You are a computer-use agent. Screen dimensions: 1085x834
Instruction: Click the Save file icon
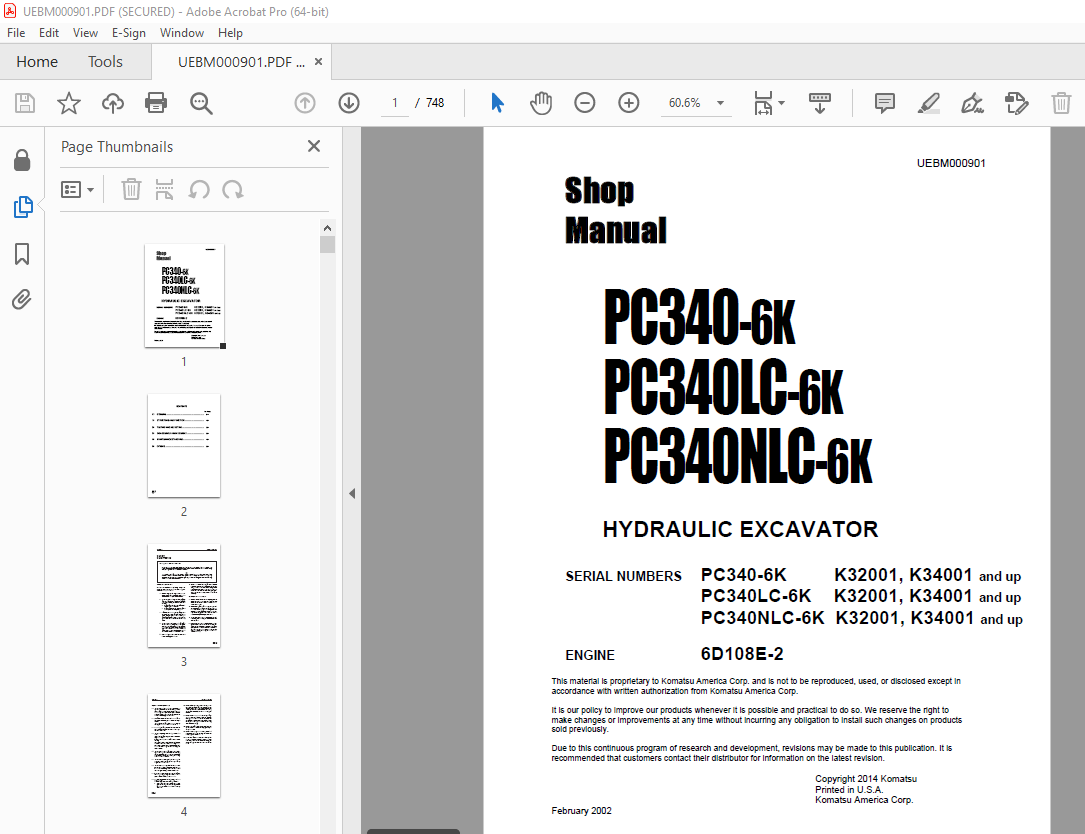point(25,103)
